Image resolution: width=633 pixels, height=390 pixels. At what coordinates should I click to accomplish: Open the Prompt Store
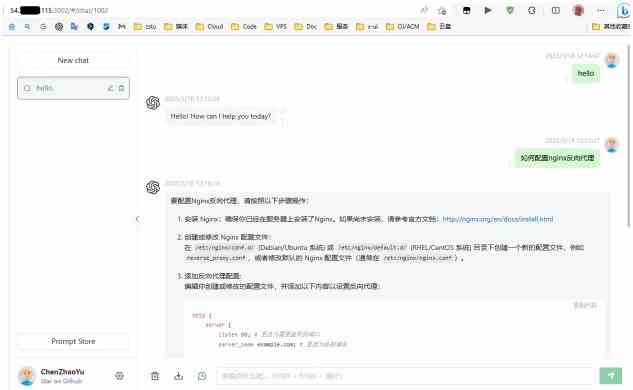tap(73, 341)
